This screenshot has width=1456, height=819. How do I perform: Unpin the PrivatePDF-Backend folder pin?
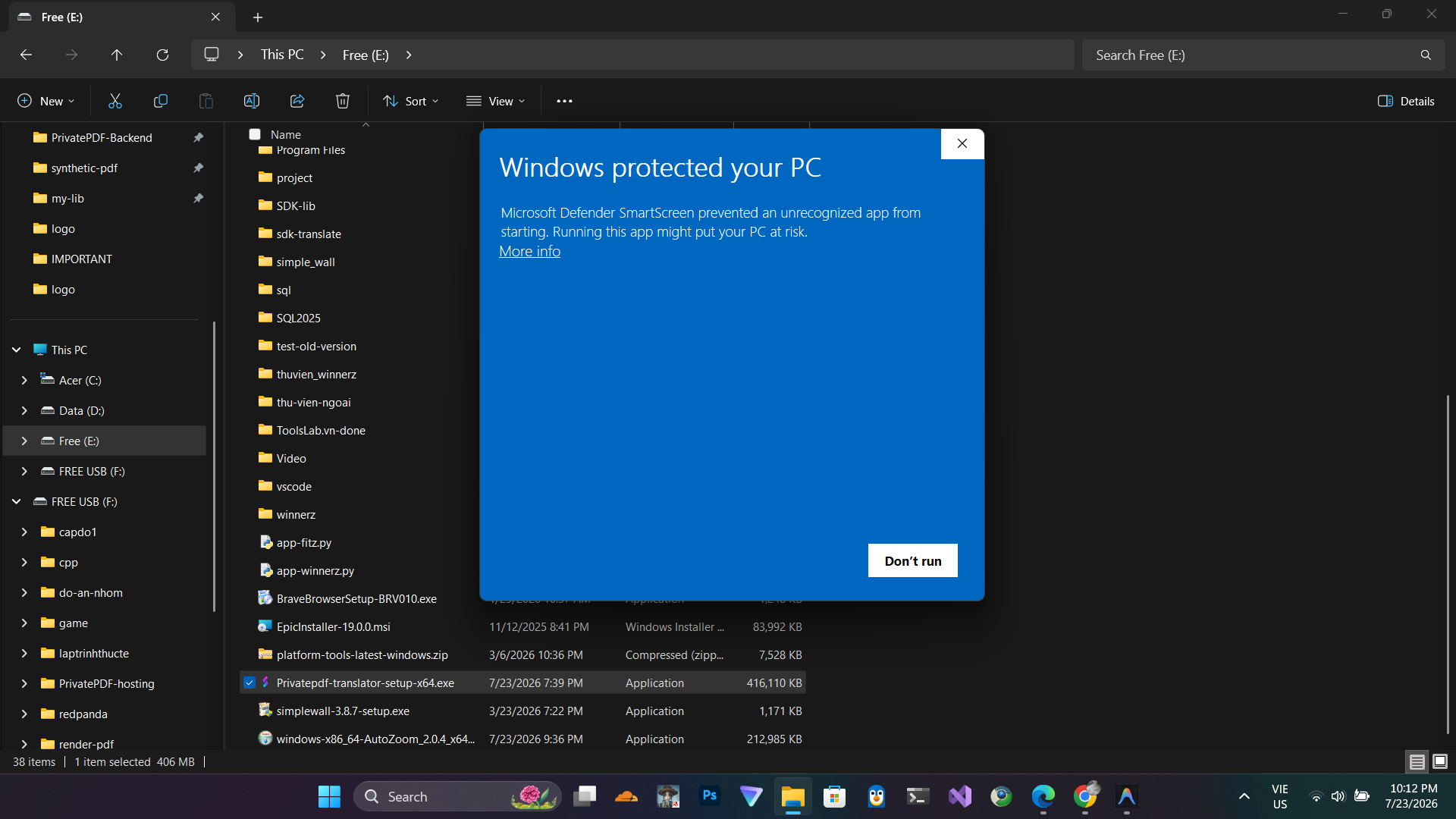pos(198,137)
